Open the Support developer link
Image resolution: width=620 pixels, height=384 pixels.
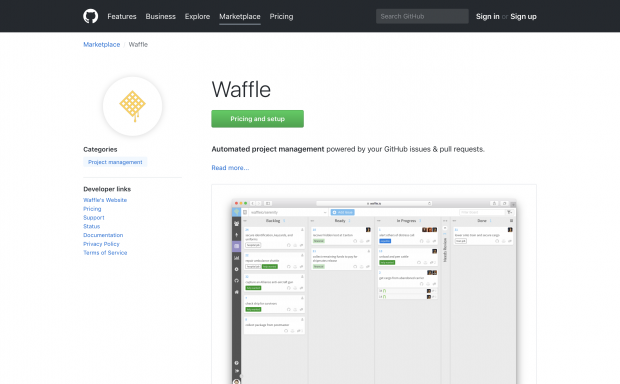click(94, 218)
